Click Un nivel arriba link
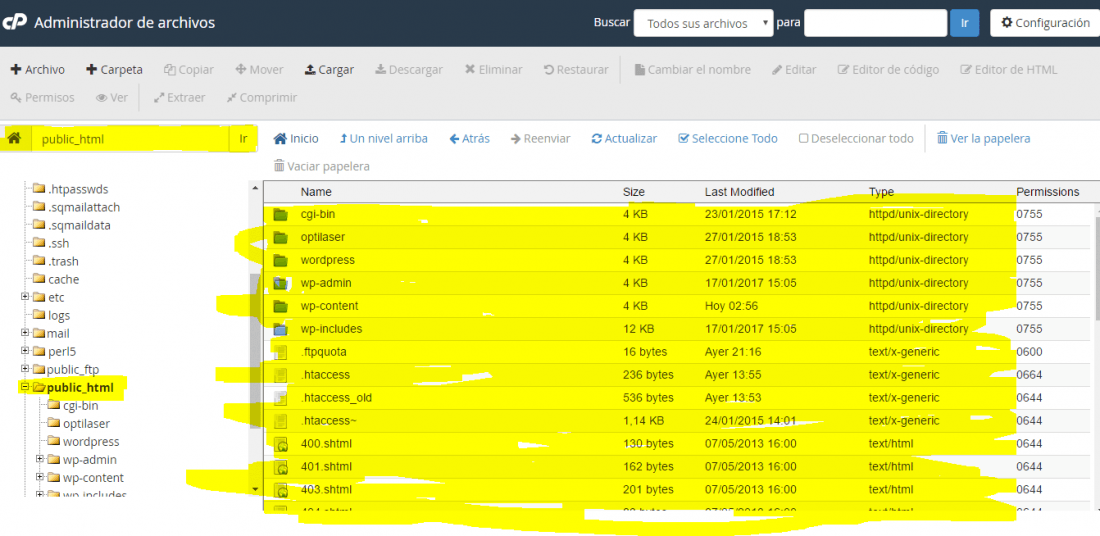The width and height of the screenshot is (1100, 536). click(383, 138)
